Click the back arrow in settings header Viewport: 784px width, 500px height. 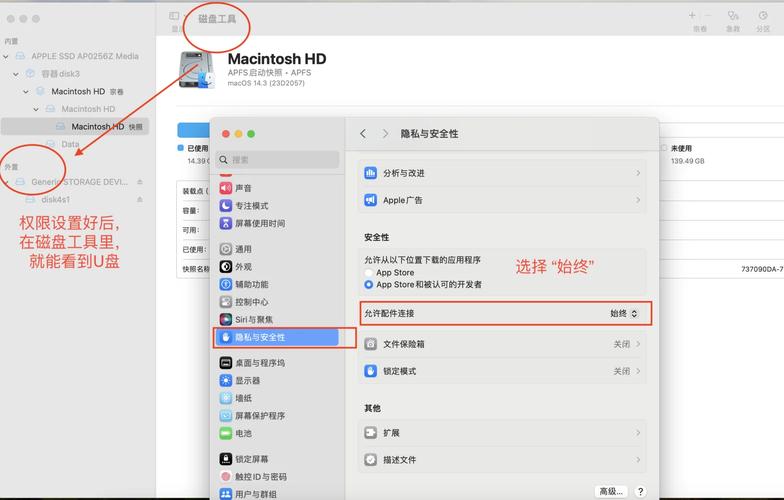(x=363, y=134)
